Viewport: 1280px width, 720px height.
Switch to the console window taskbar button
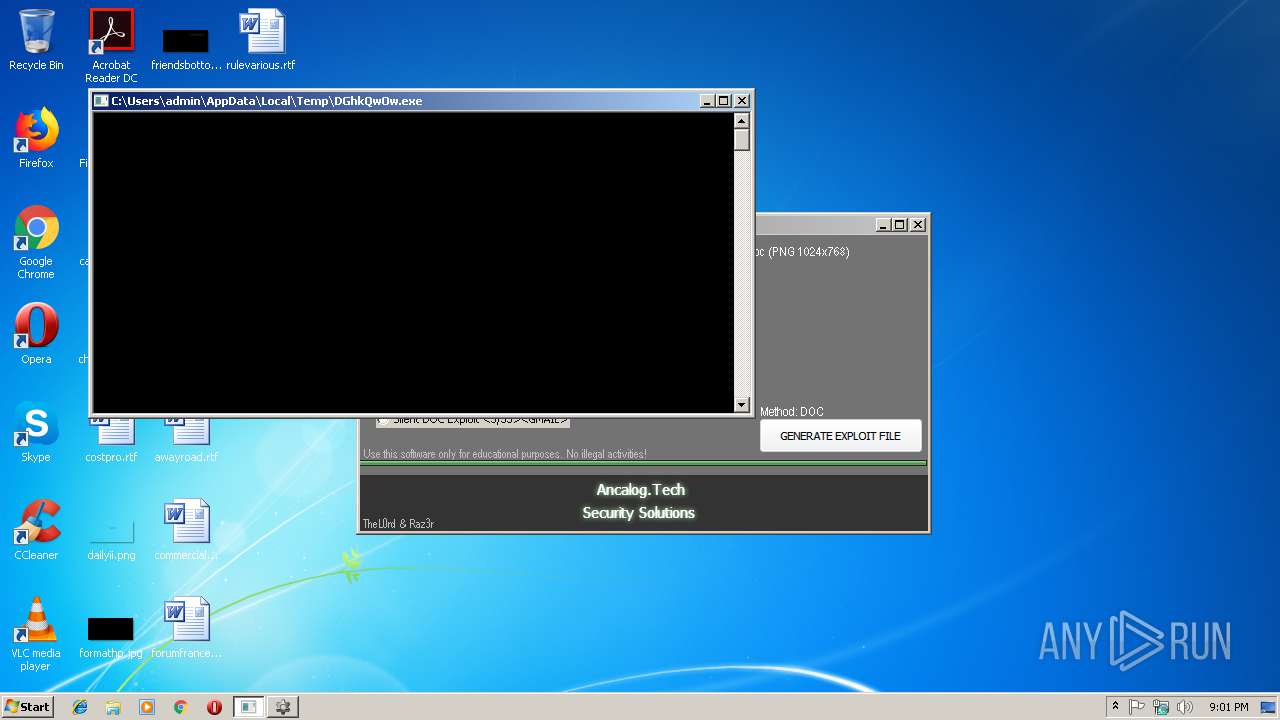248,707
